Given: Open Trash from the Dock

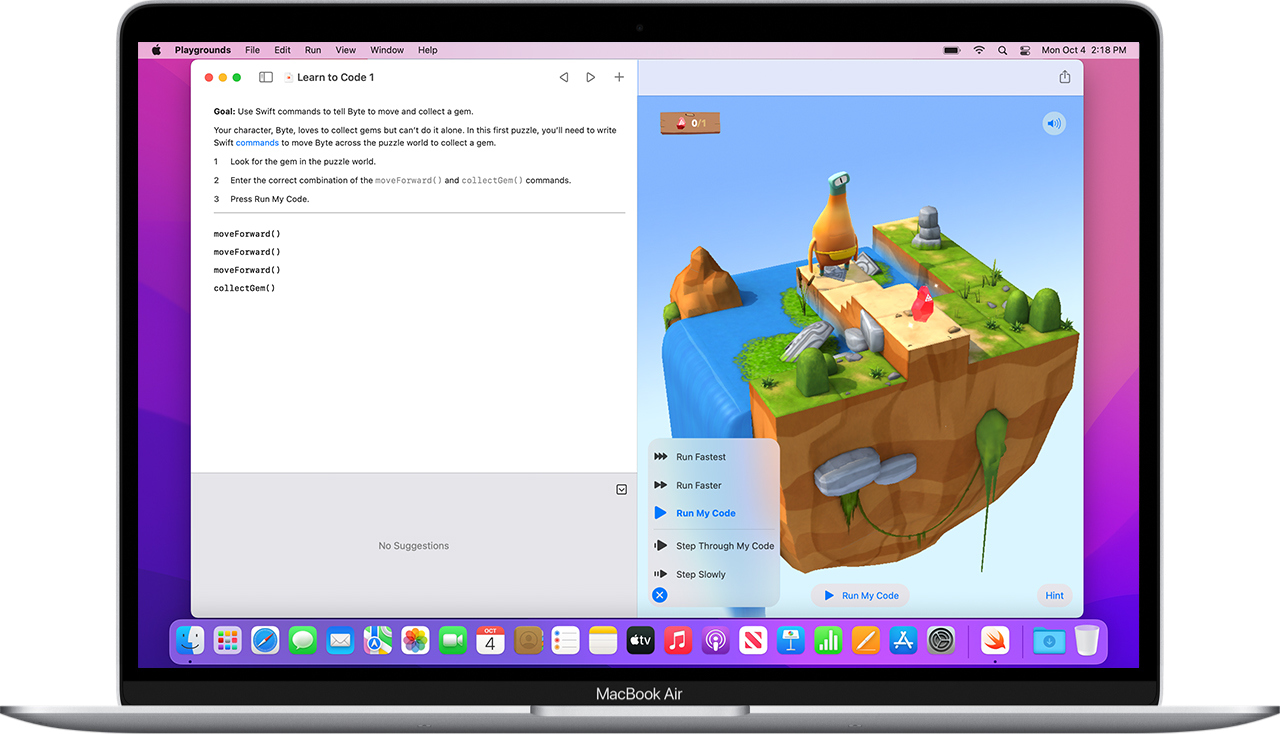Looking at the screenshot, I should point(1087,640).
